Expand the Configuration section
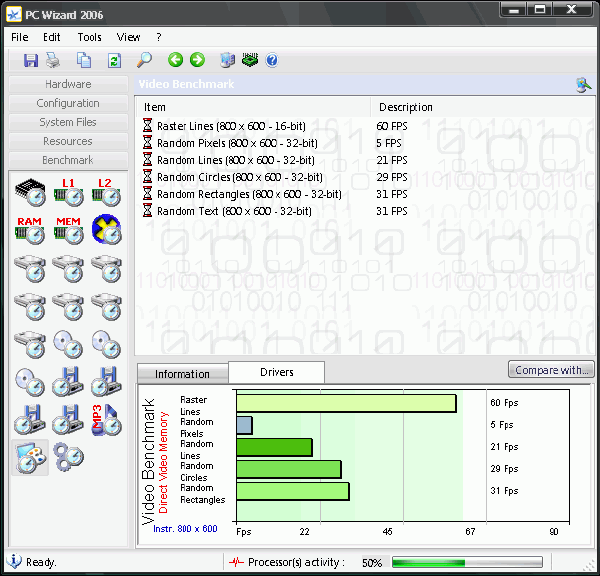 point(68,103)
